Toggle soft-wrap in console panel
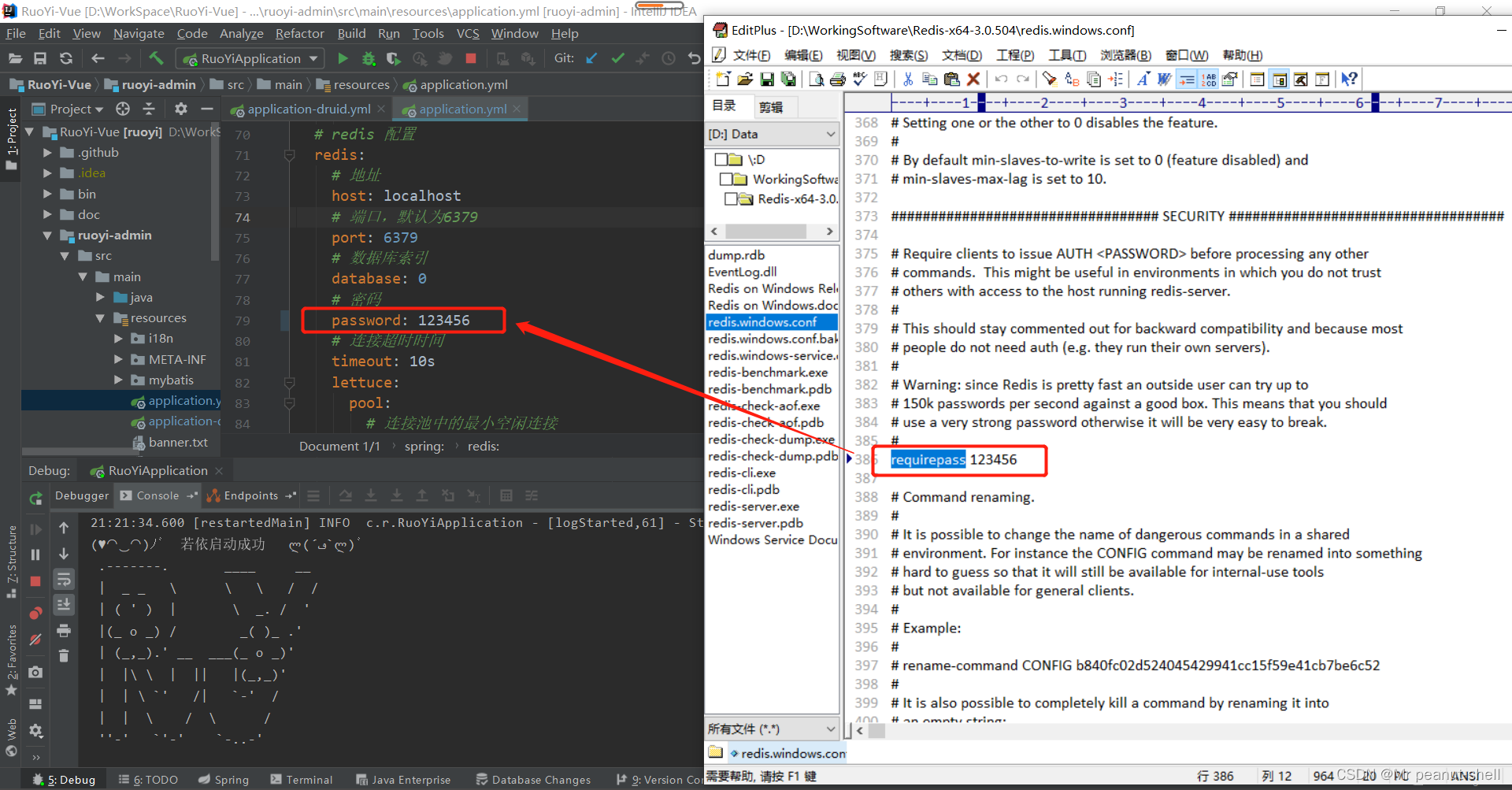The image size is (1512, 790). (64, 580)
